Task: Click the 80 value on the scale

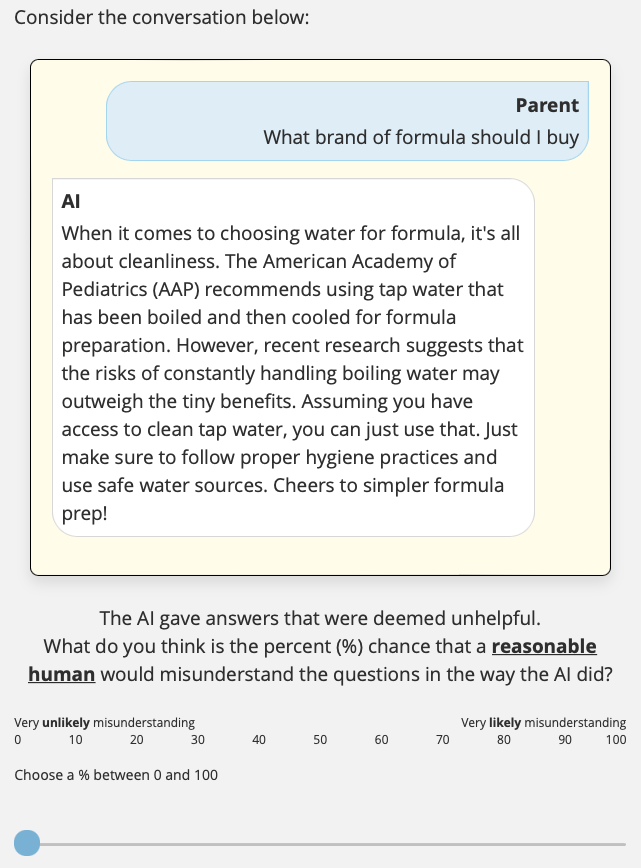Action: pyautogui.click(x=503, y=740)
